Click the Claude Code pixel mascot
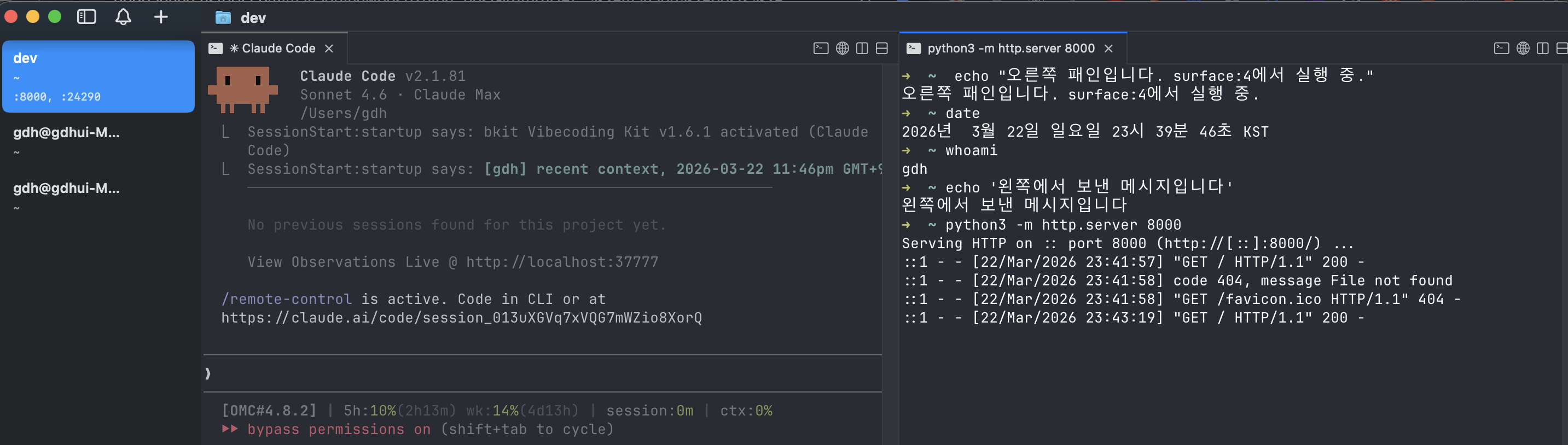 click(242, 90)
